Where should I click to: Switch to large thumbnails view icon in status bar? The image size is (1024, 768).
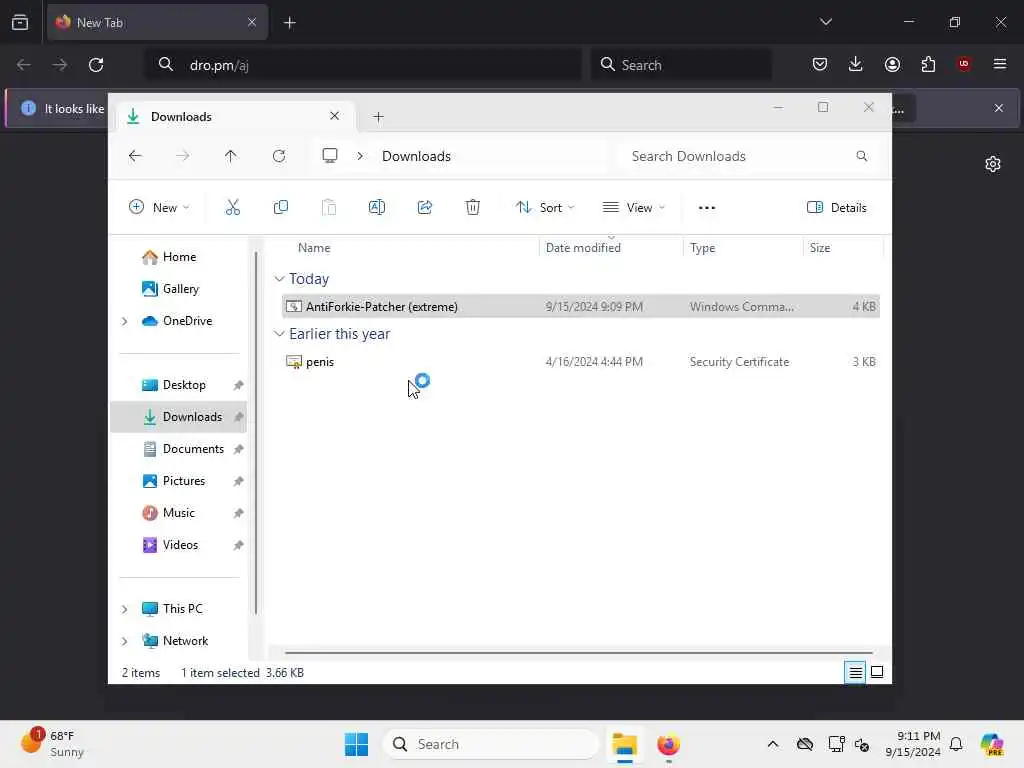tap(877, 672)
